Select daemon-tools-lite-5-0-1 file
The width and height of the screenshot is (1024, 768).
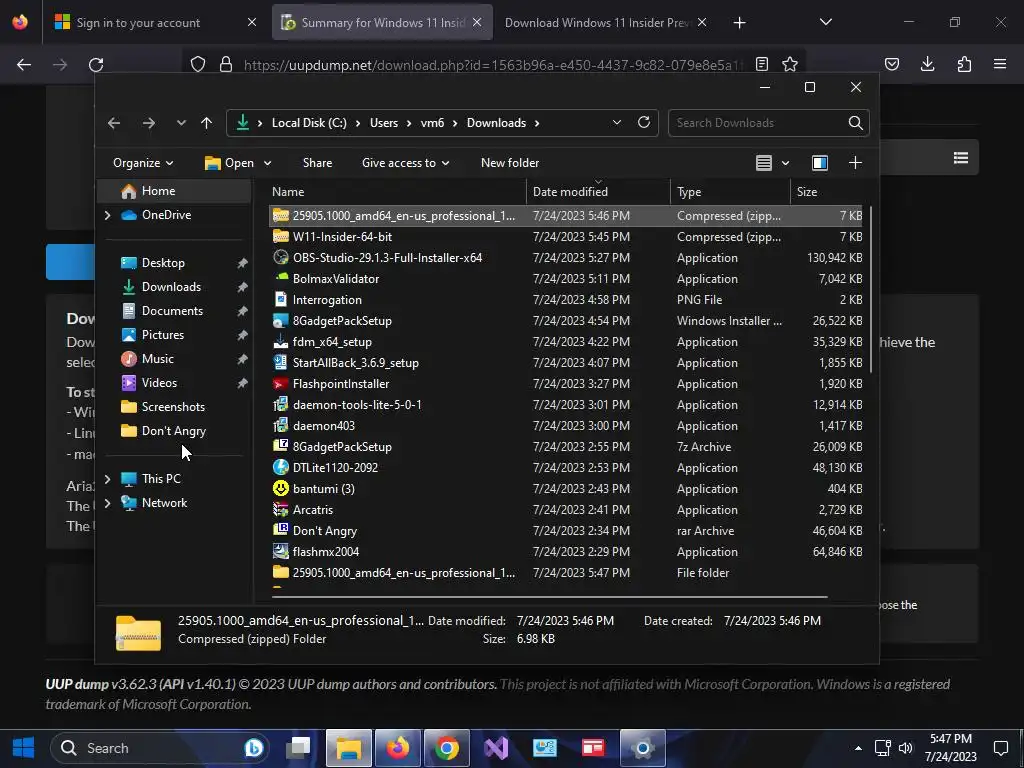(x=567, y=404)
